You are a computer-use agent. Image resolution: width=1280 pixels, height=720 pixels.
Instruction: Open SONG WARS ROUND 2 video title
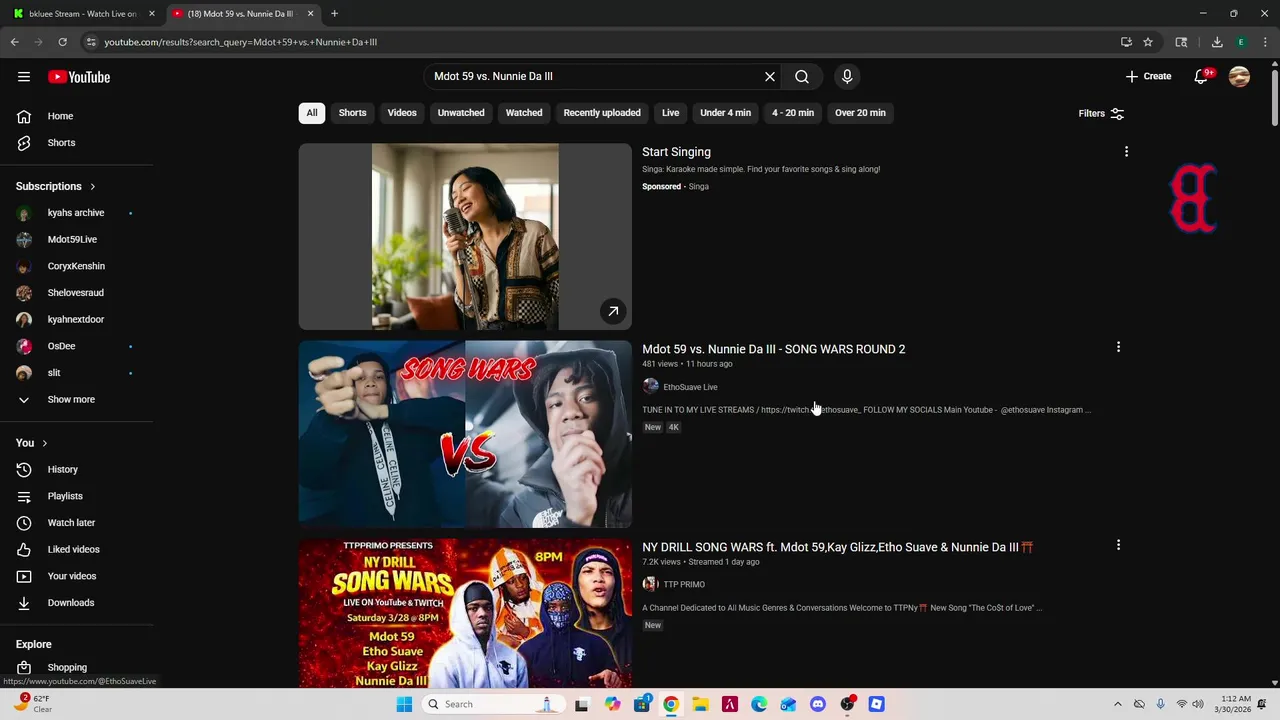tap(773, 349)
